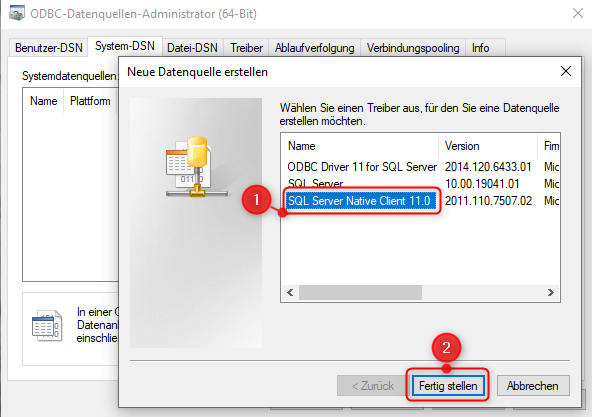The height and width of the screenshot is (417, 592).
Task: Close the ODBC-Datenquellen-Administrator window
Action: tap(578, 13)
